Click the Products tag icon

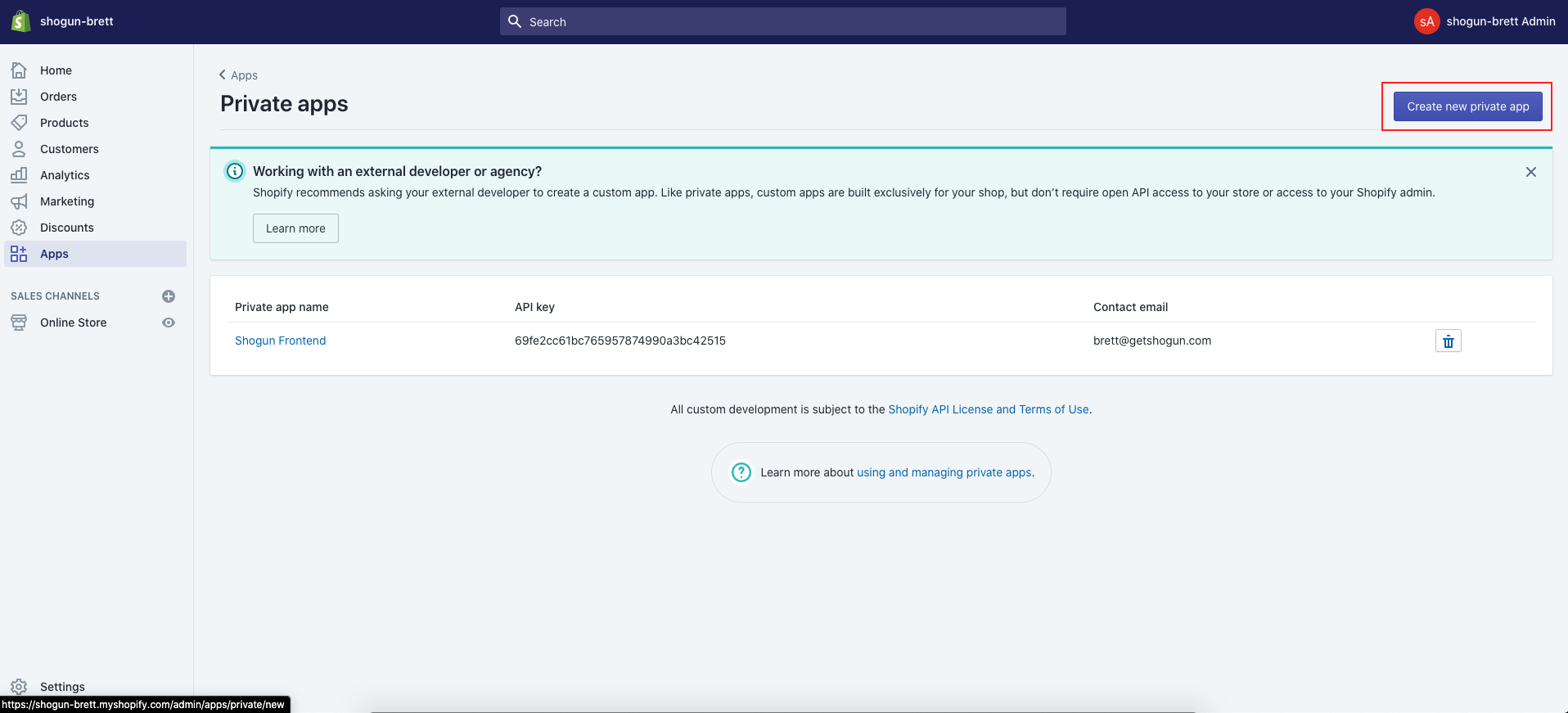pos(19,123)
